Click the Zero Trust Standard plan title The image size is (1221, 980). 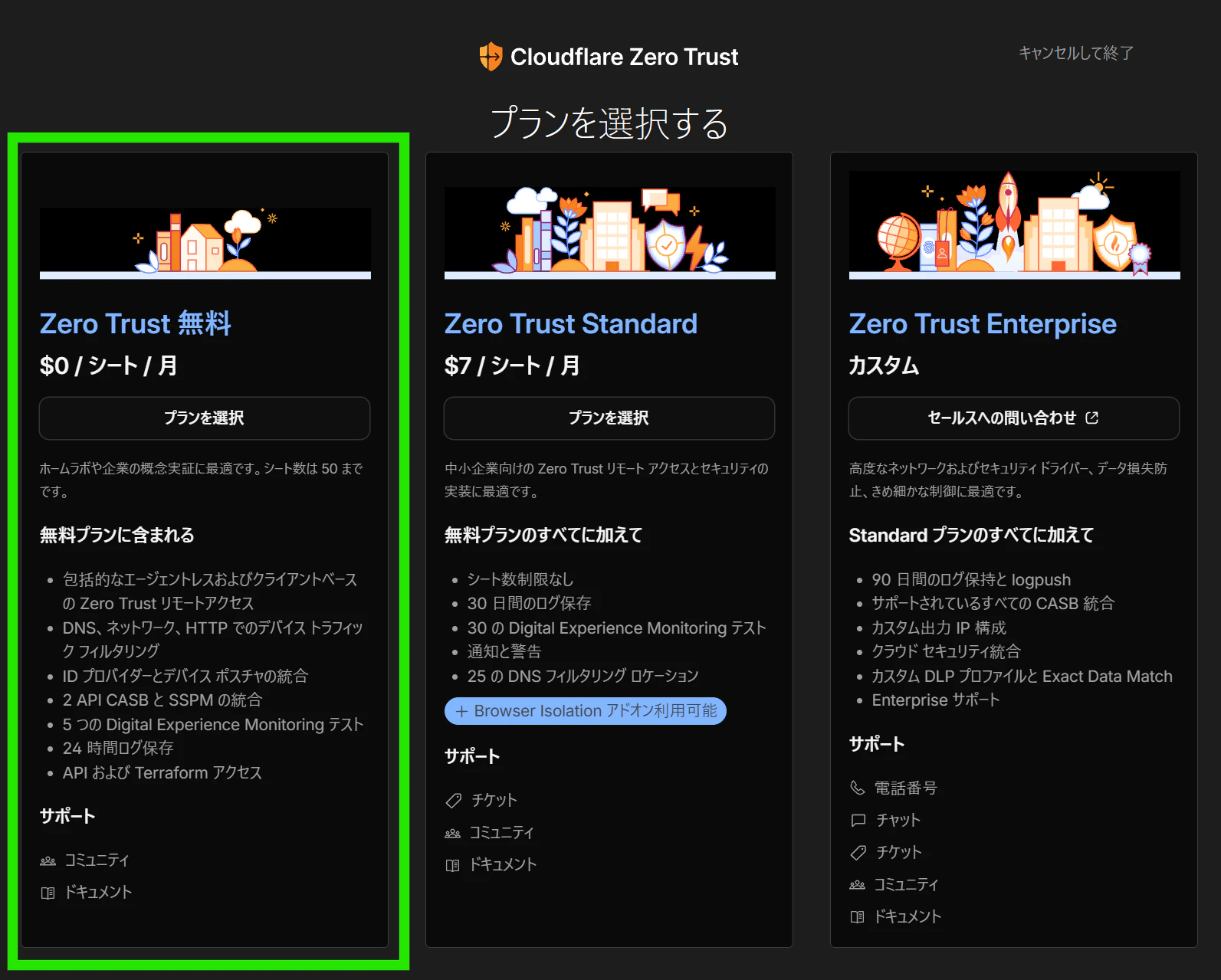571,324
